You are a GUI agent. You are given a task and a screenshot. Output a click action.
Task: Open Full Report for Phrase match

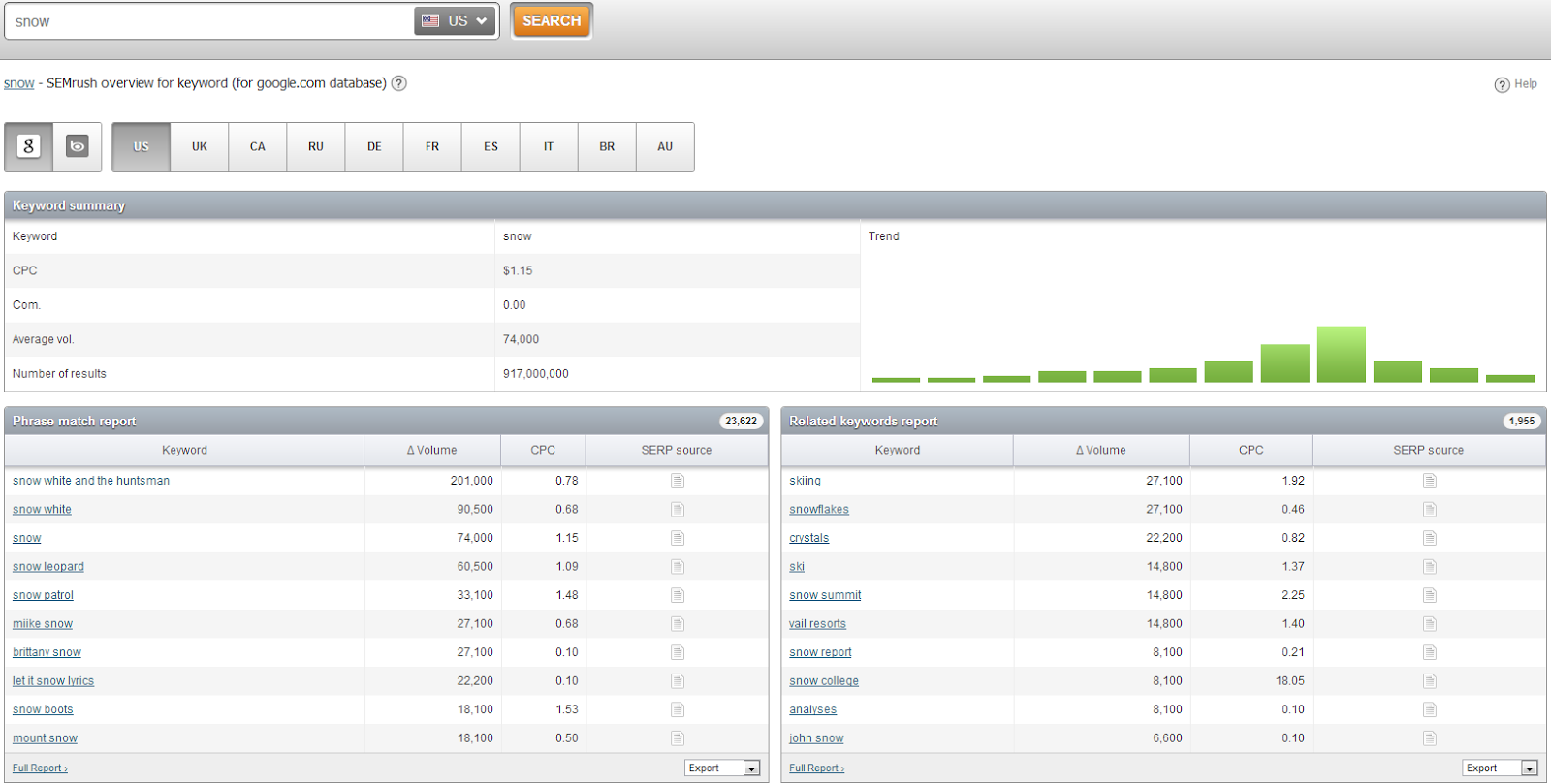40,768
